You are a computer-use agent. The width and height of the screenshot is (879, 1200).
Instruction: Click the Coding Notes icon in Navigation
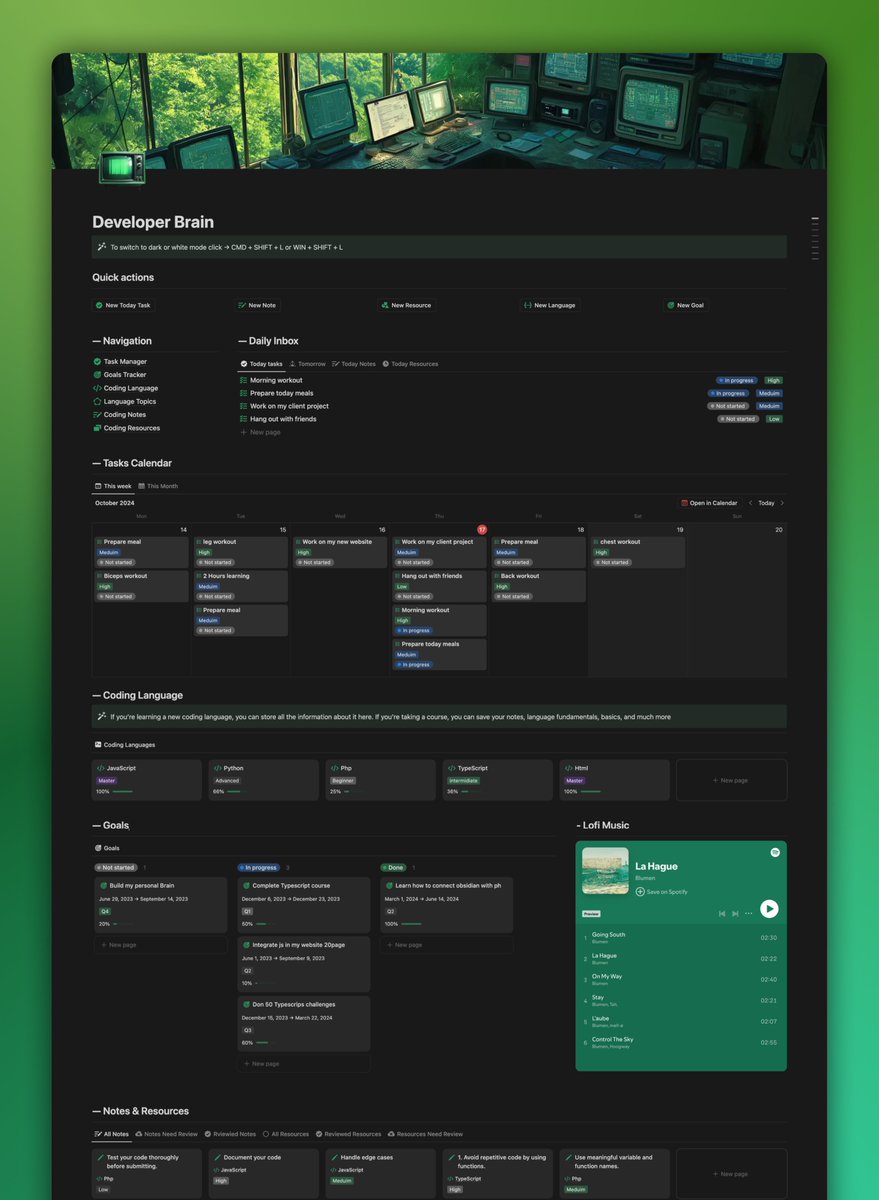[x=97, y=415]
